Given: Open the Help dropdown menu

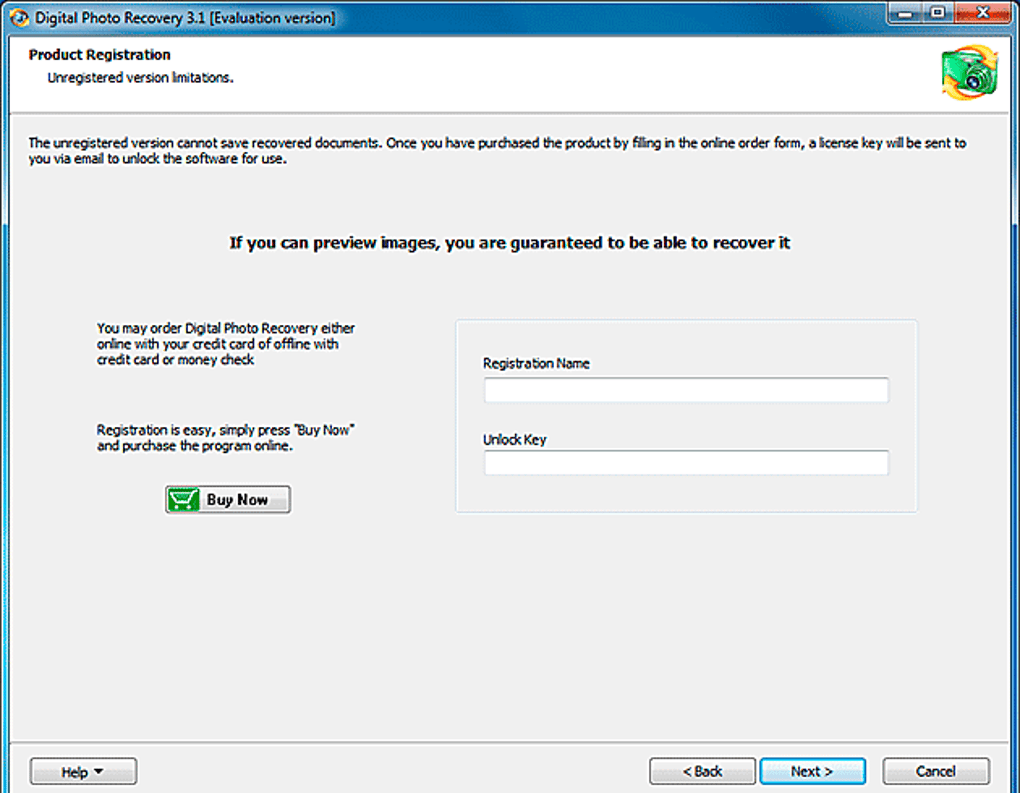Looking at the screenshot, I should pyautogui.click(x=83, y=772).
